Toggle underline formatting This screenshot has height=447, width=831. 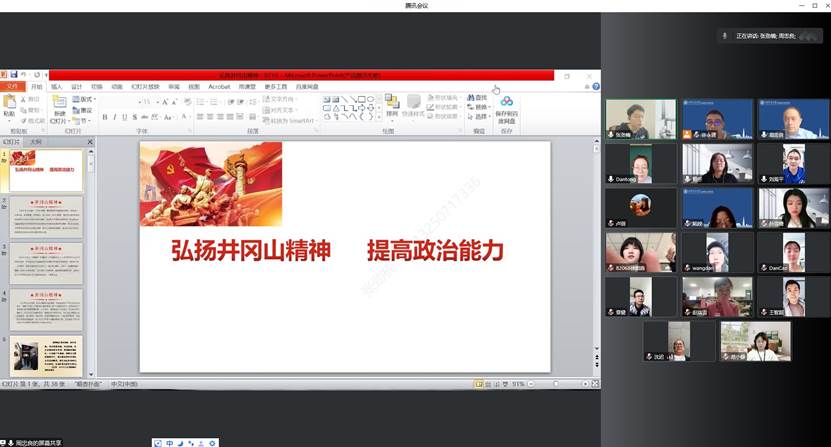click(x=123, y=118)
